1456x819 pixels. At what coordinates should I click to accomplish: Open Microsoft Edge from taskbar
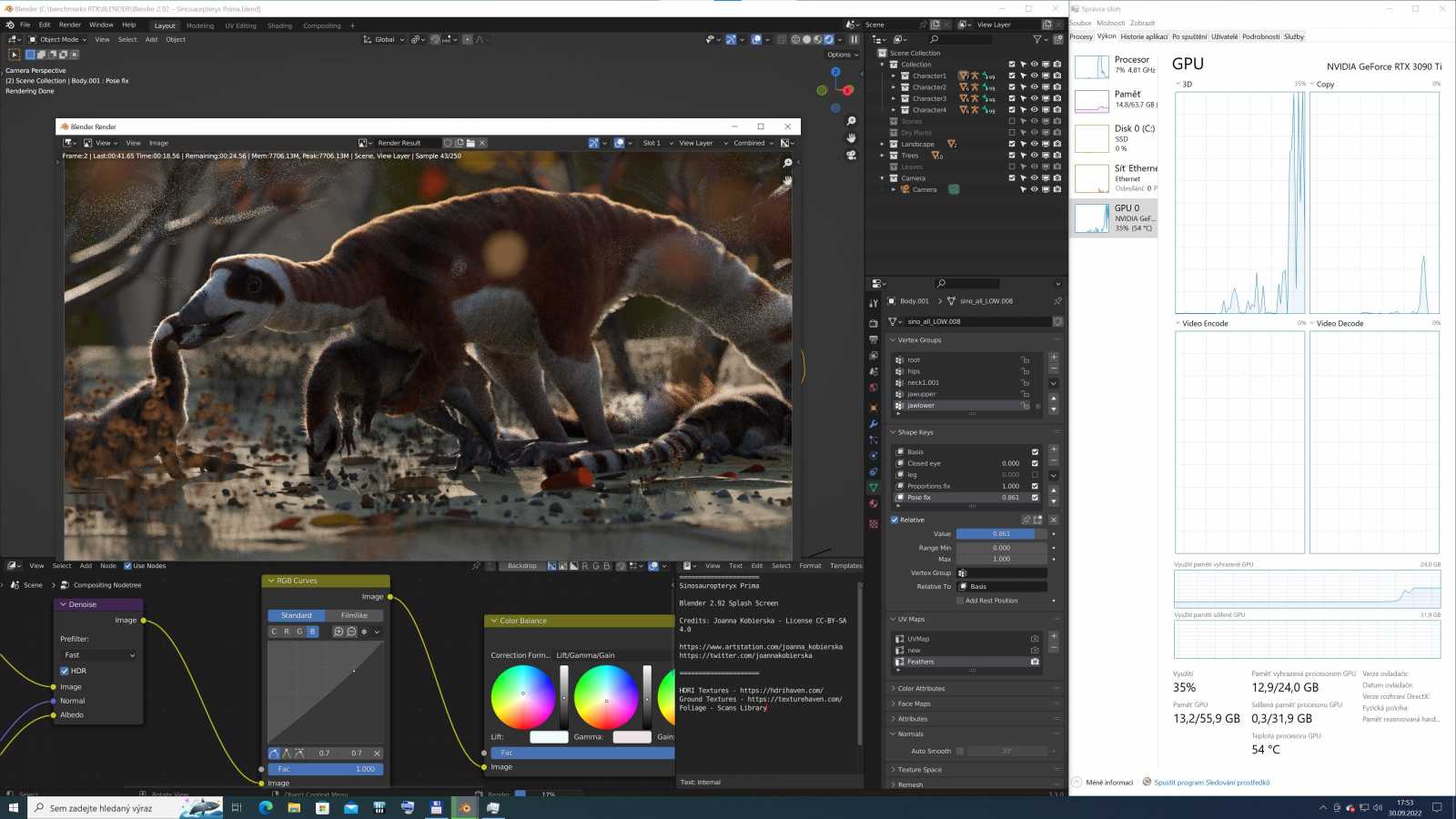pos(266,807)
